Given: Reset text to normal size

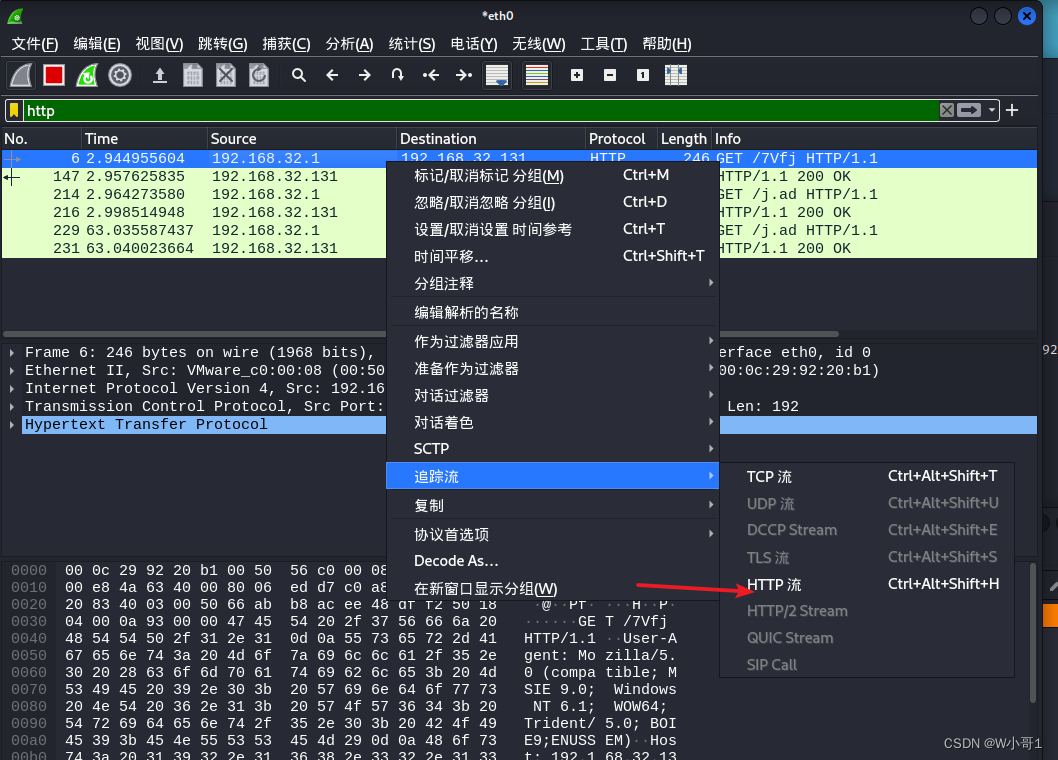Looking at the screenshot, I should (643, 75).
